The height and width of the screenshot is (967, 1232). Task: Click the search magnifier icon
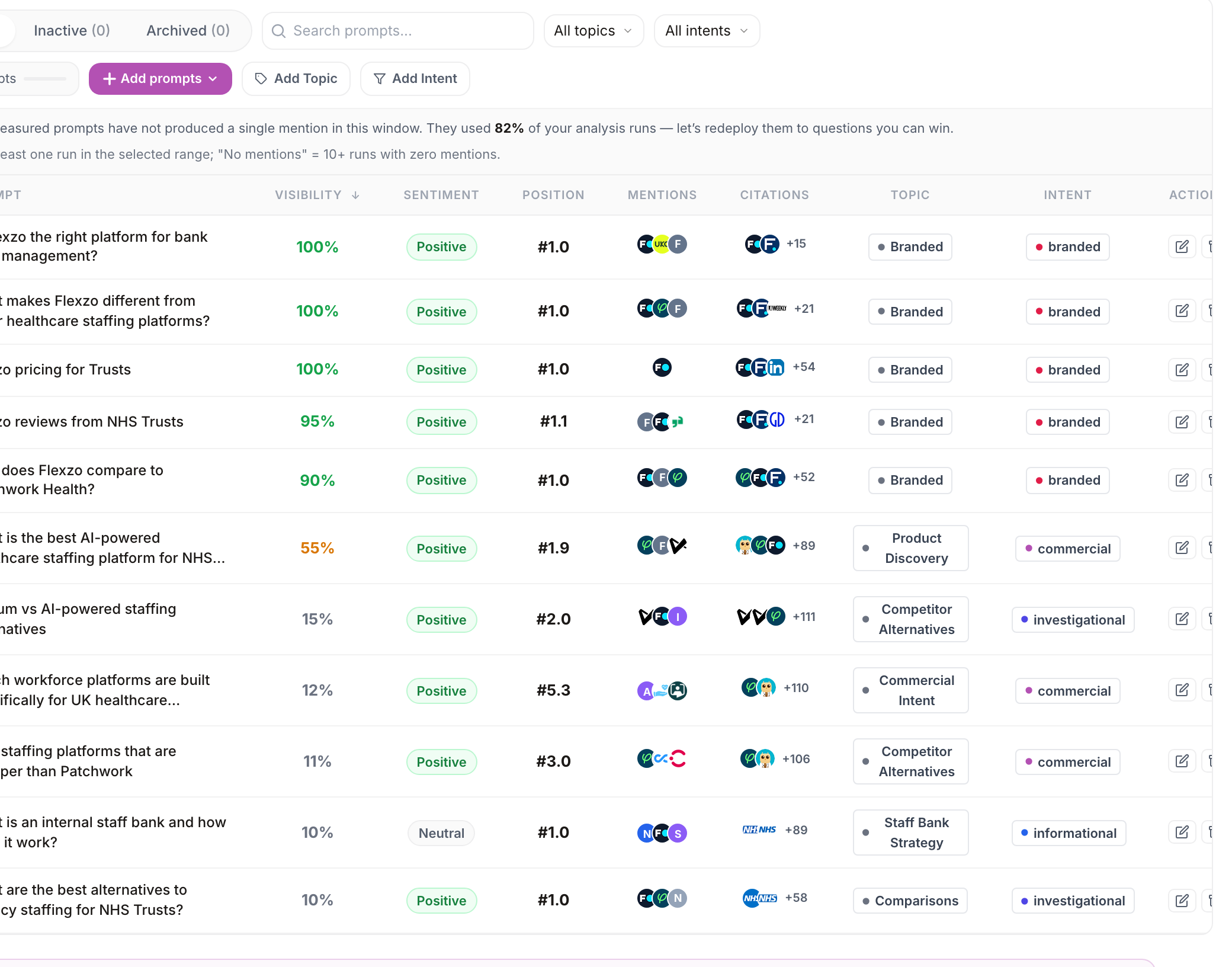pyautogui.click(x=278, y=31)
